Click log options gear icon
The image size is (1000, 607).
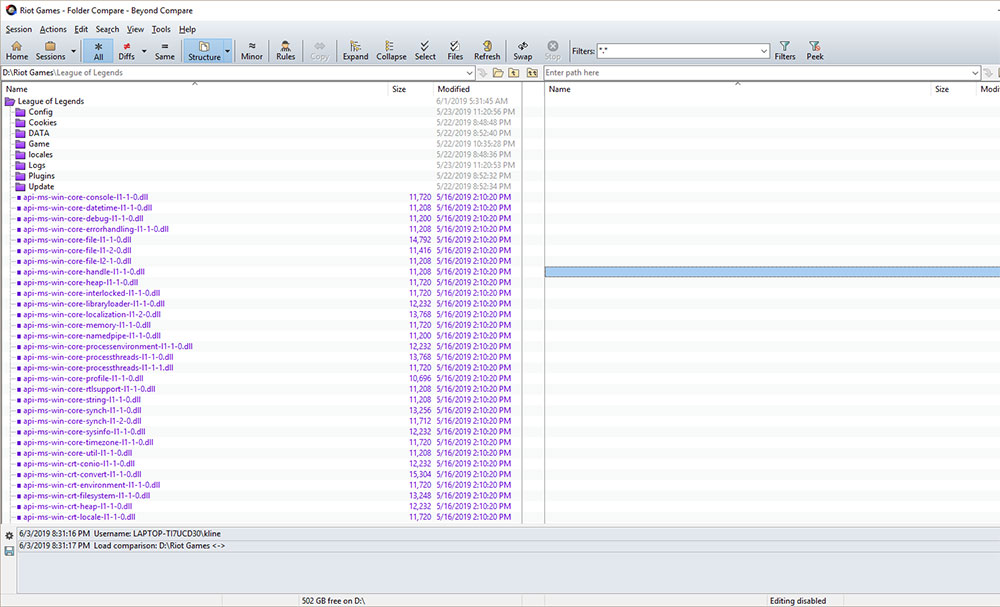click(x=9, y=536)
